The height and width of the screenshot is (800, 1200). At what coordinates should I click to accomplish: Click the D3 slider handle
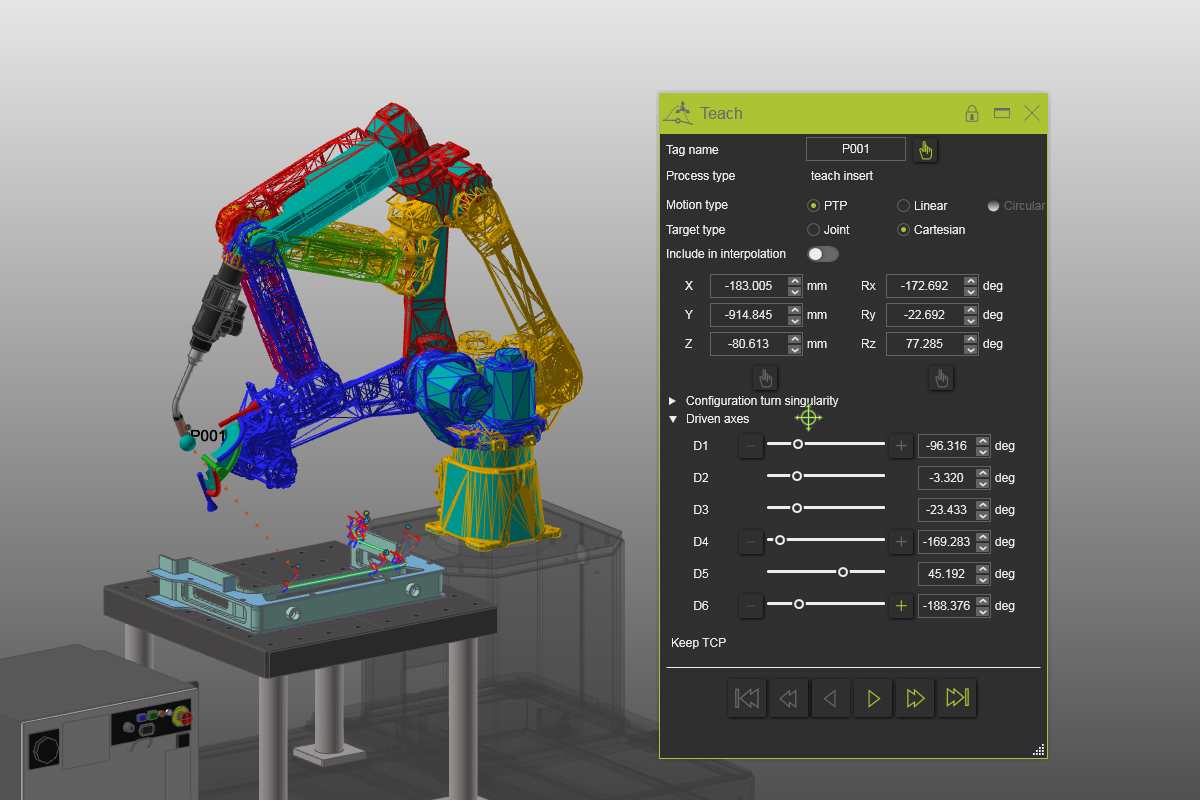click(x=797, y=508)
